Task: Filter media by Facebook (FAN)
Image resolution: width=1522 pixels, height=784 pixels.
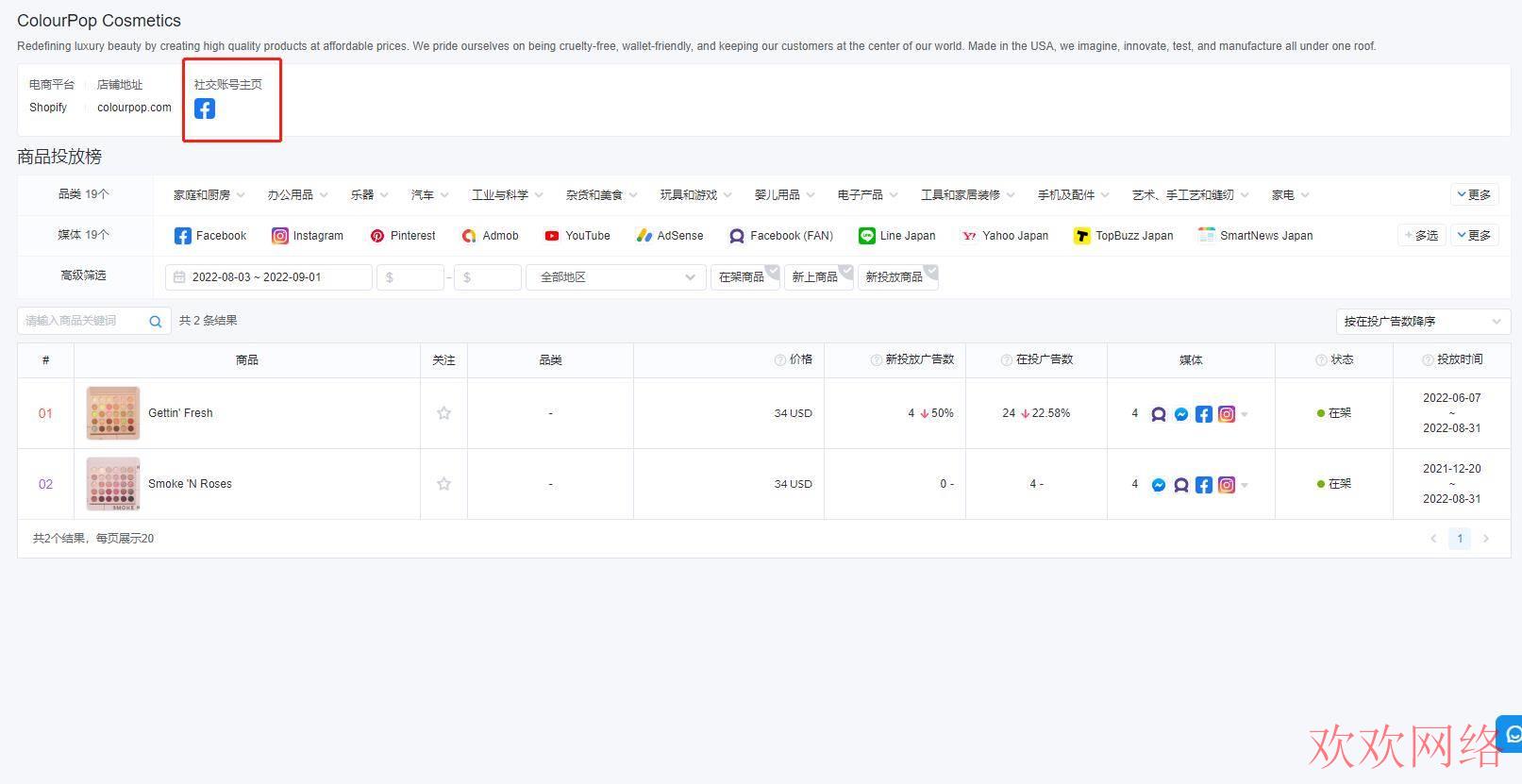Action: (x=781, y=236)
